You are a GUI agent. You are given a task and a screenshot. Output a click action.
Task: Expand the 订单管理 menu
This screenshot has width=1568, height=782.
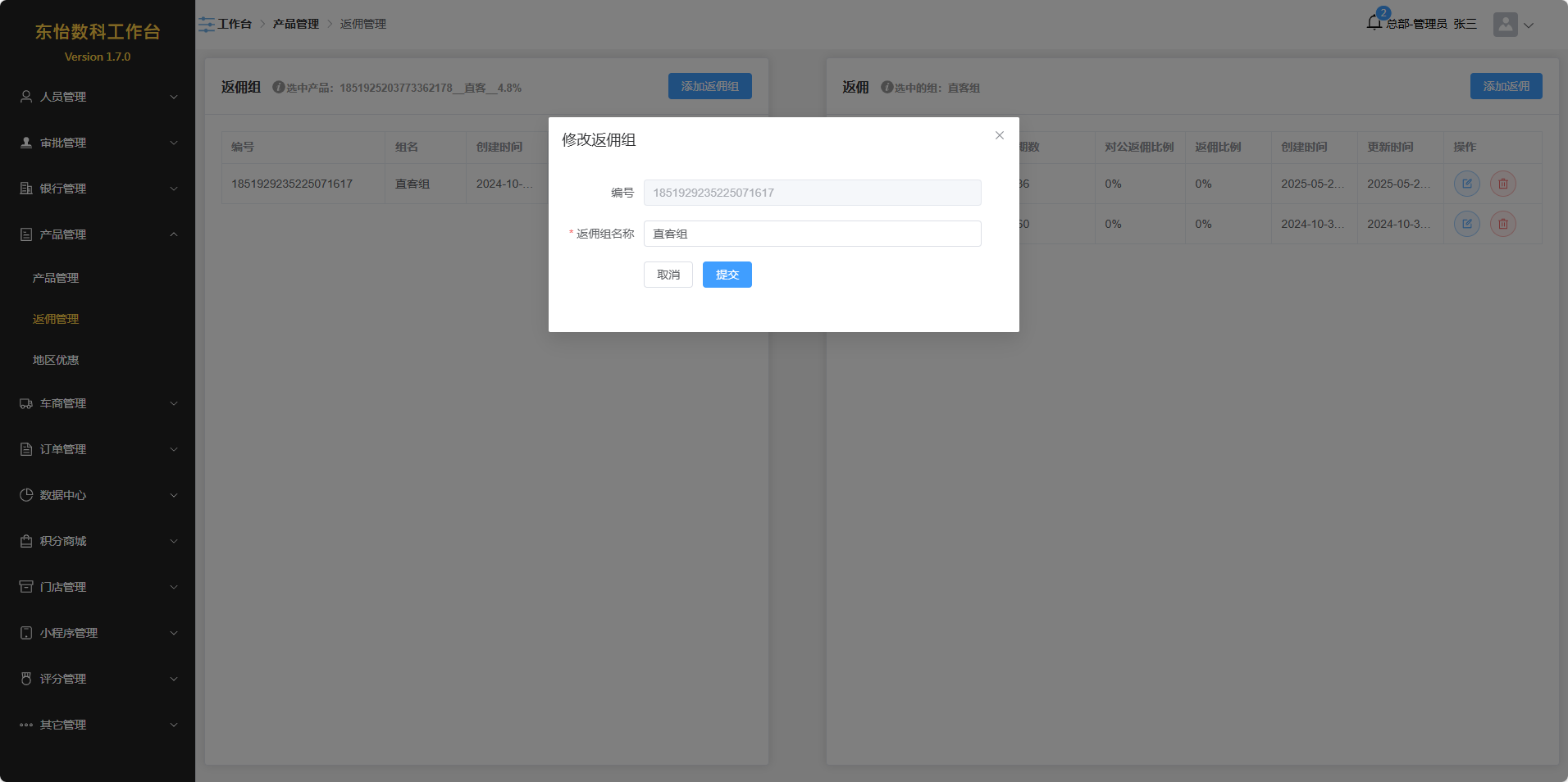pyautogui.click(x=98, y=449)
